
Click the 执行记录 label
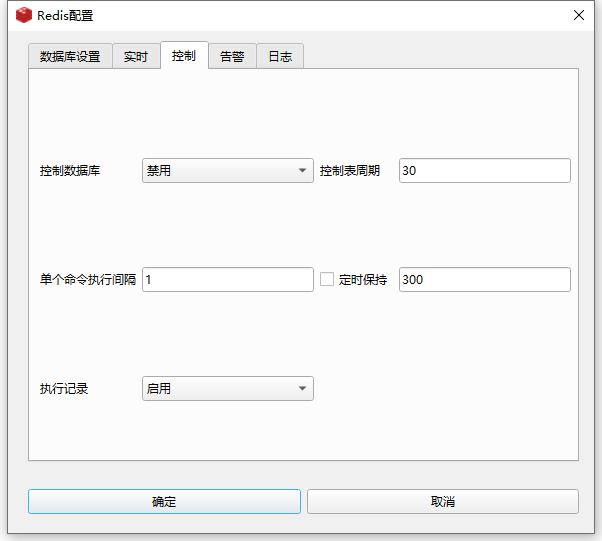point(64,389)
